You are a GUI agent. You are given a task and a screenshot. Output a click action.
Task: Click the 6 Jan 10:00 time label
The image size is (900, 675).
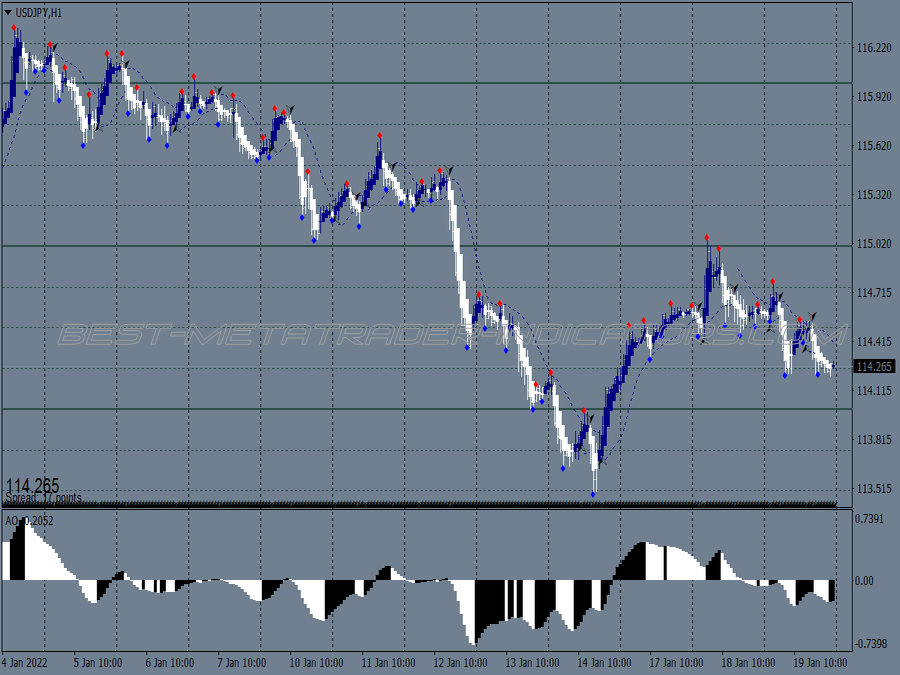coord(169,663)
